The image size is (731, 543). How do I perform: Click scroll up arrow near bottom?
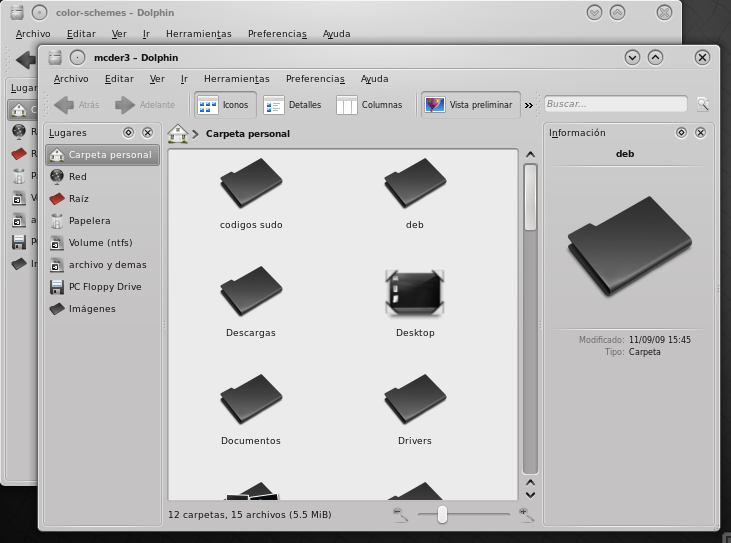(530, 483)
